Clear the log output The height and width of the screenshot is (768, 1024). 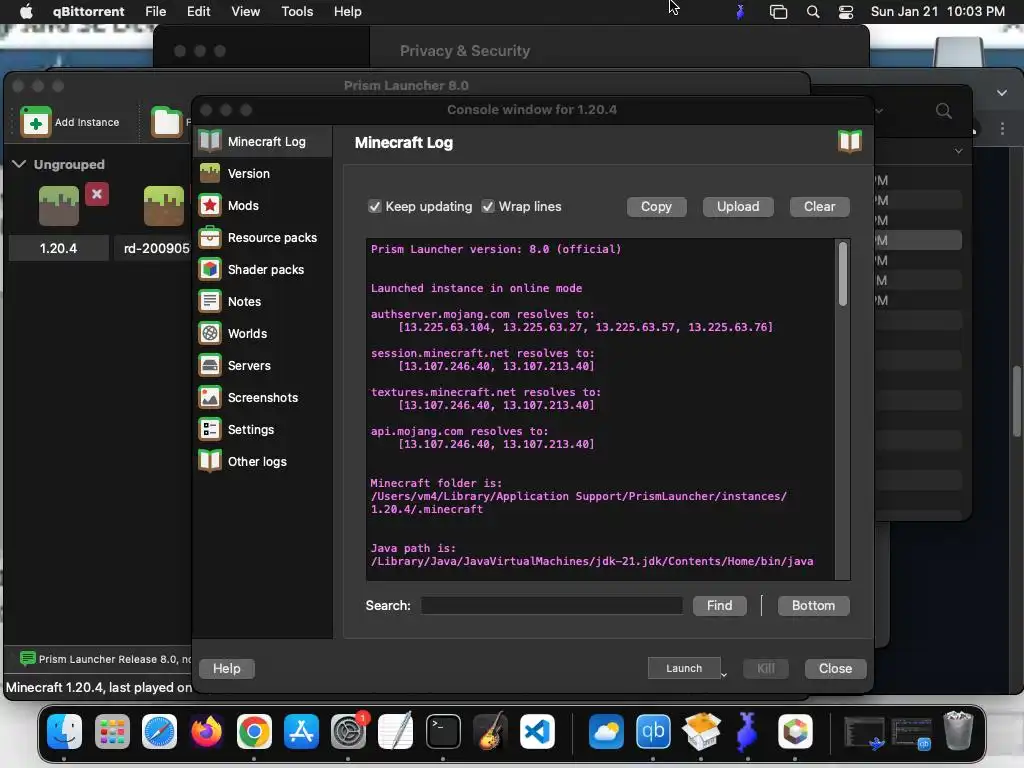[820, 206]
